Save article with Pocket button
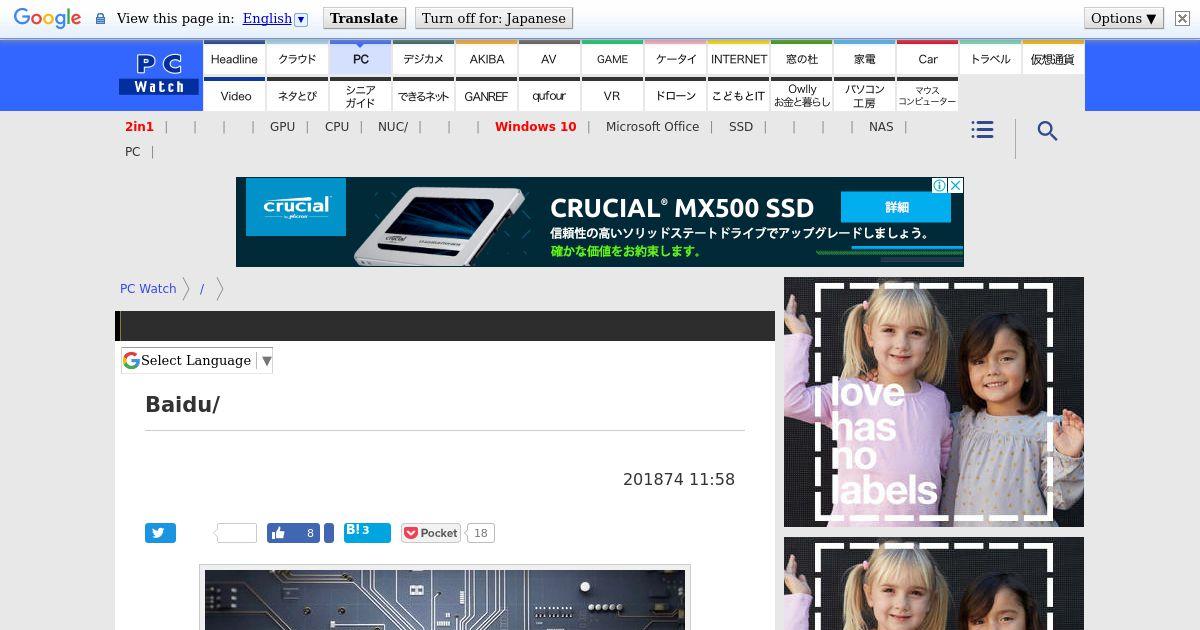 coord(431,533)
